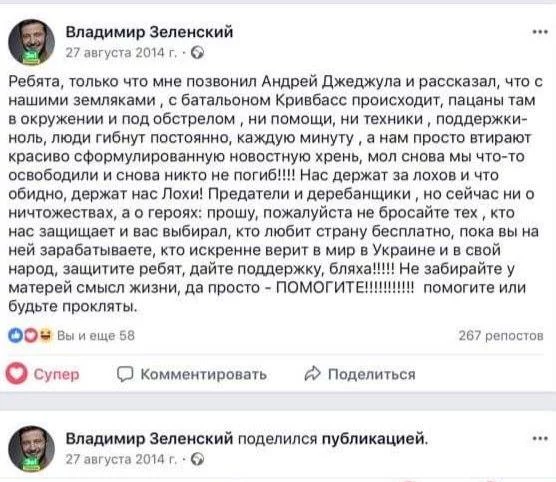Click the Комментировать button
Viewport: 556px width, 482px height.
click(x=192, y=374)
